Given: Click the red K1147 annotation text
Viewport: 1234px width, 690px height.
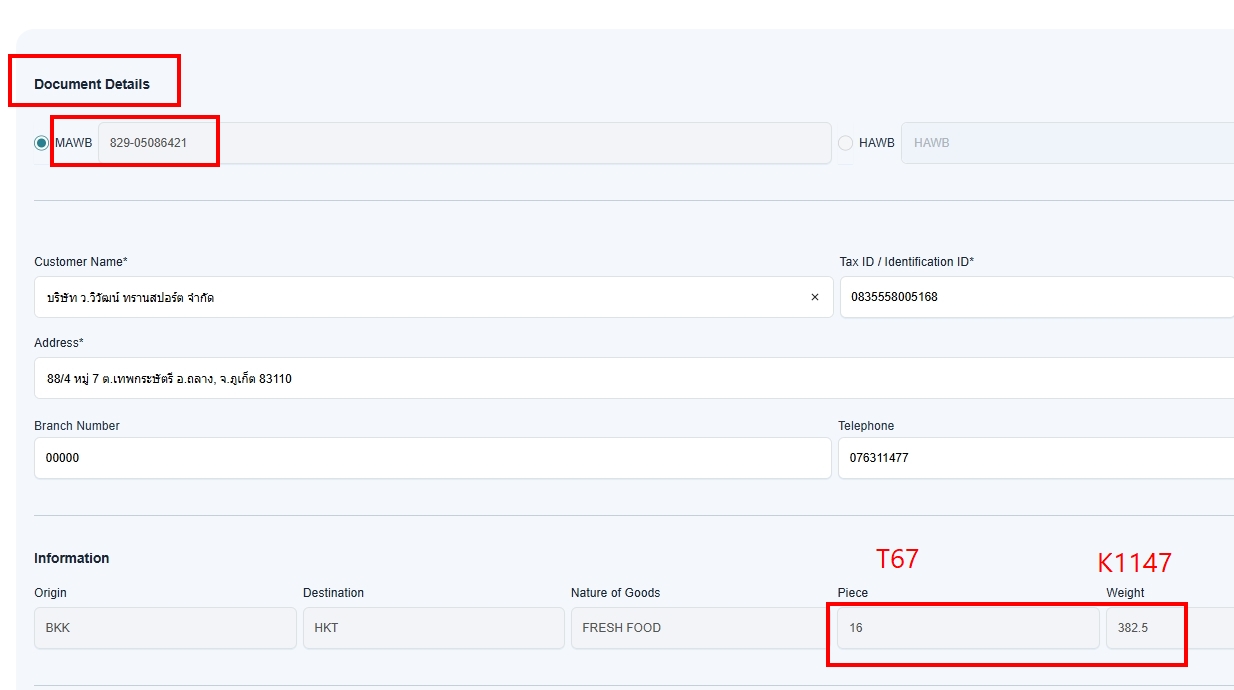Looking at the screenshot, I should [1134, 563].
